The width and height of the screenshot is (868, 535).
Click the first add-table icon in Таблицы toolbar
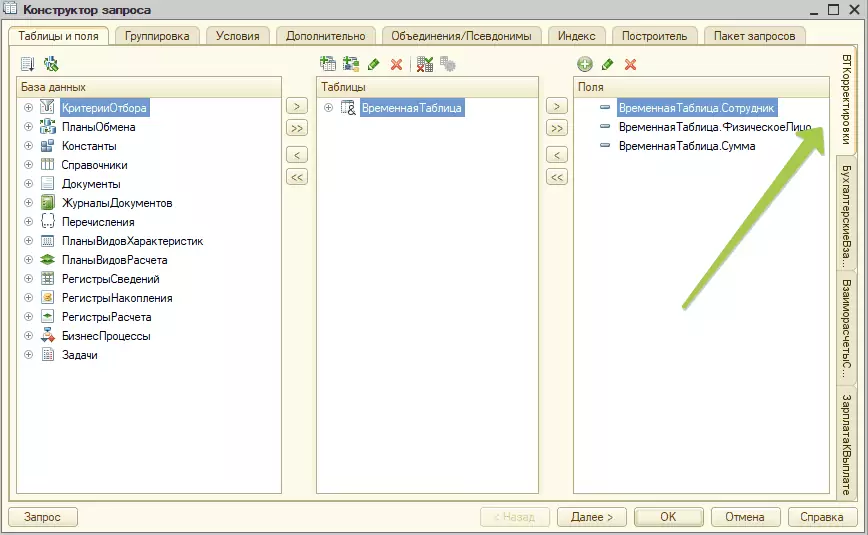point(328,64)
